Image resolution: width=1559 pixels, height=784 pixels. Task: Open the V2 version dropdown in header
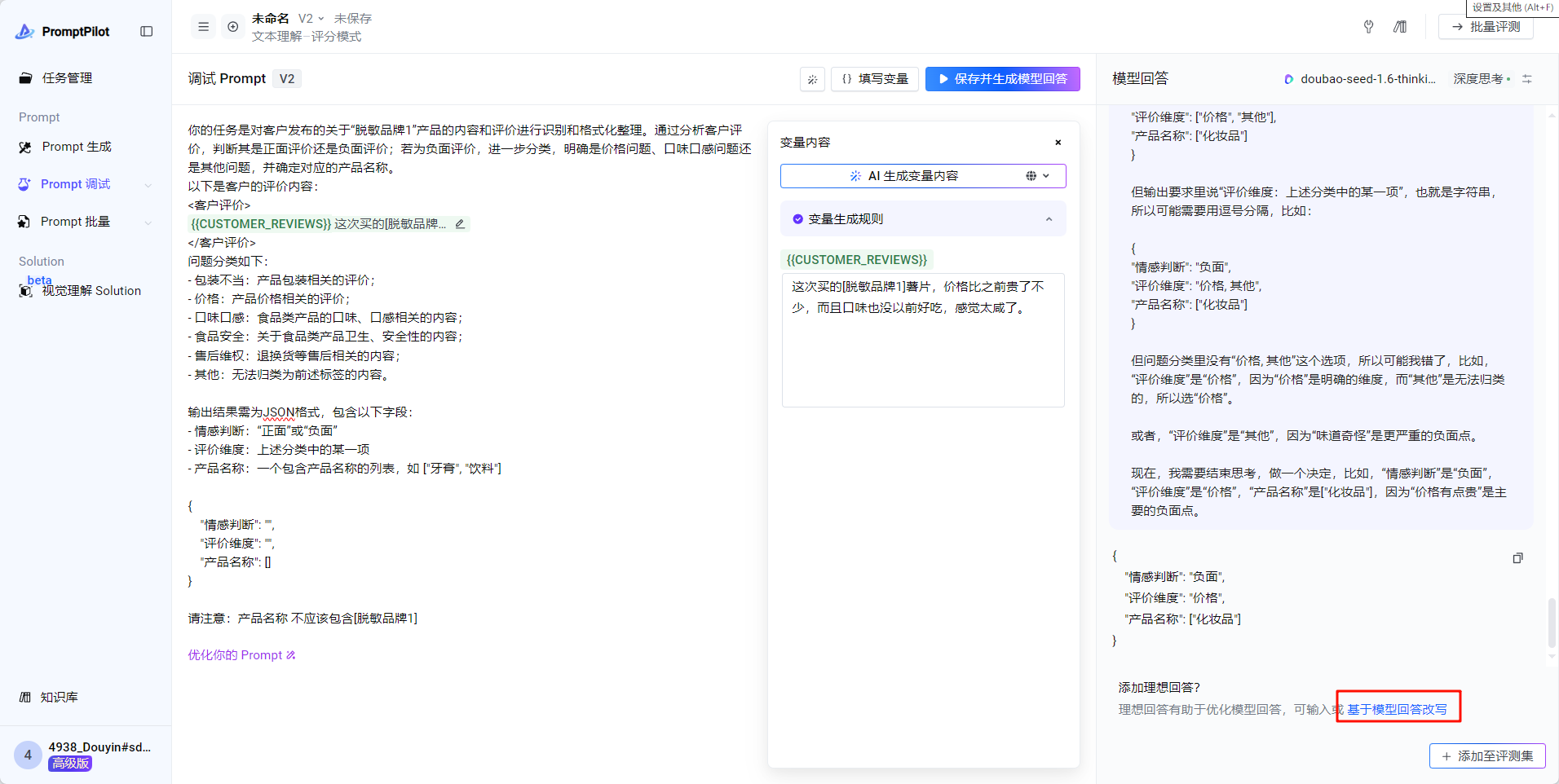311,18
